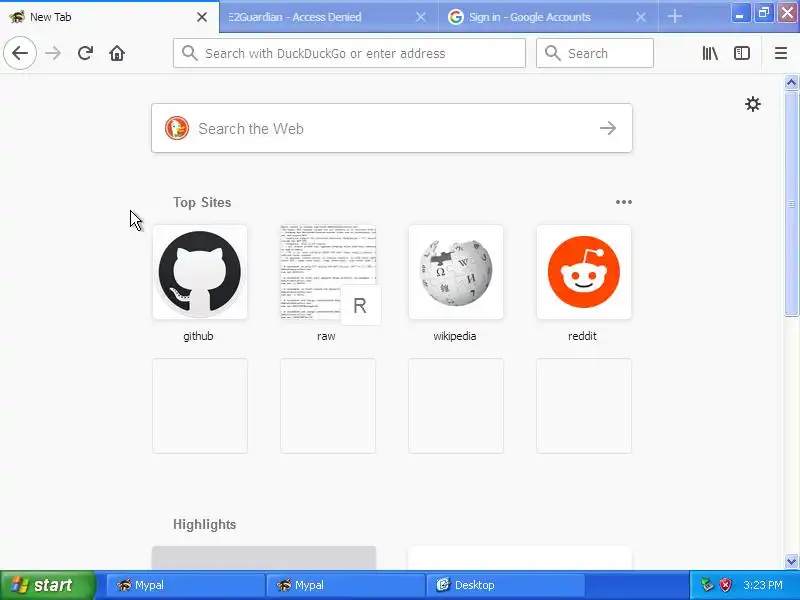Click the vertical scrollbar thumb

791,204
